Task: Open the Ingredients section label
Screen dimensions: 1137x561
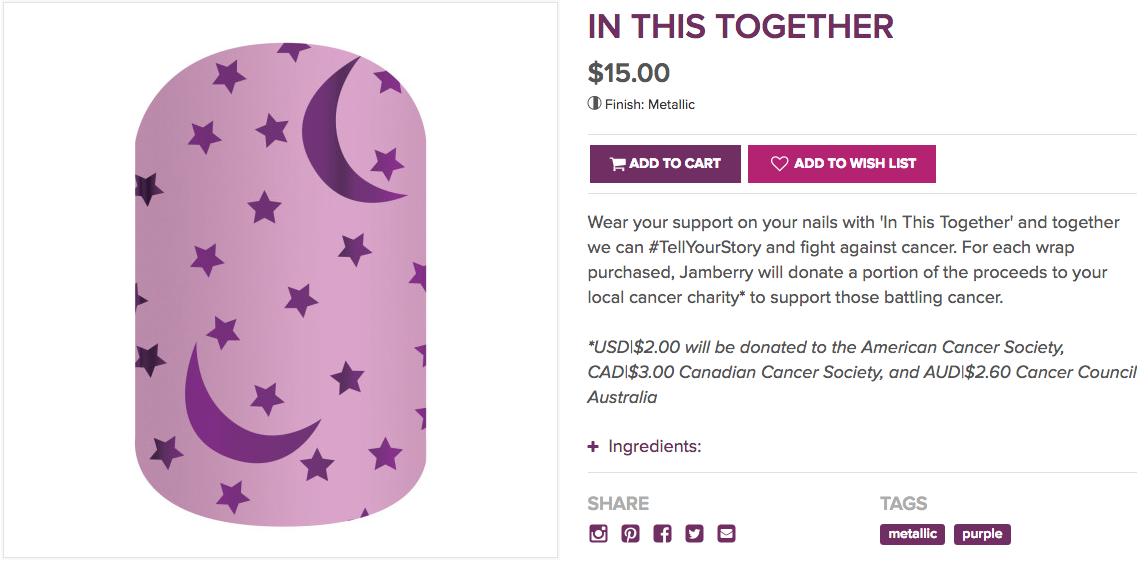Action: [x=655, y=447]
